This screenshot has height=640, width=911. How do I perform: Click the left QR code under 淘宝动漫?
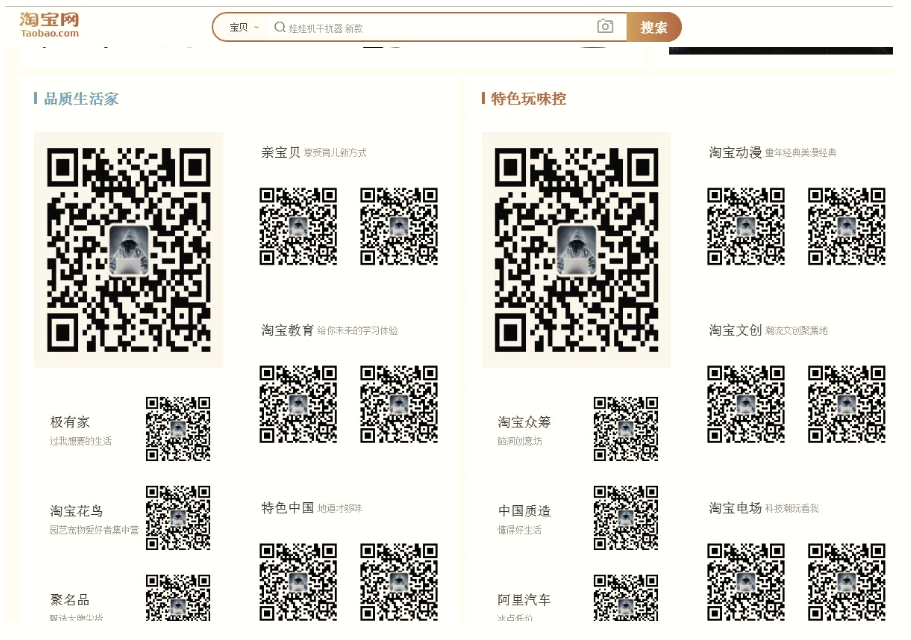click(x=746, y=226)
